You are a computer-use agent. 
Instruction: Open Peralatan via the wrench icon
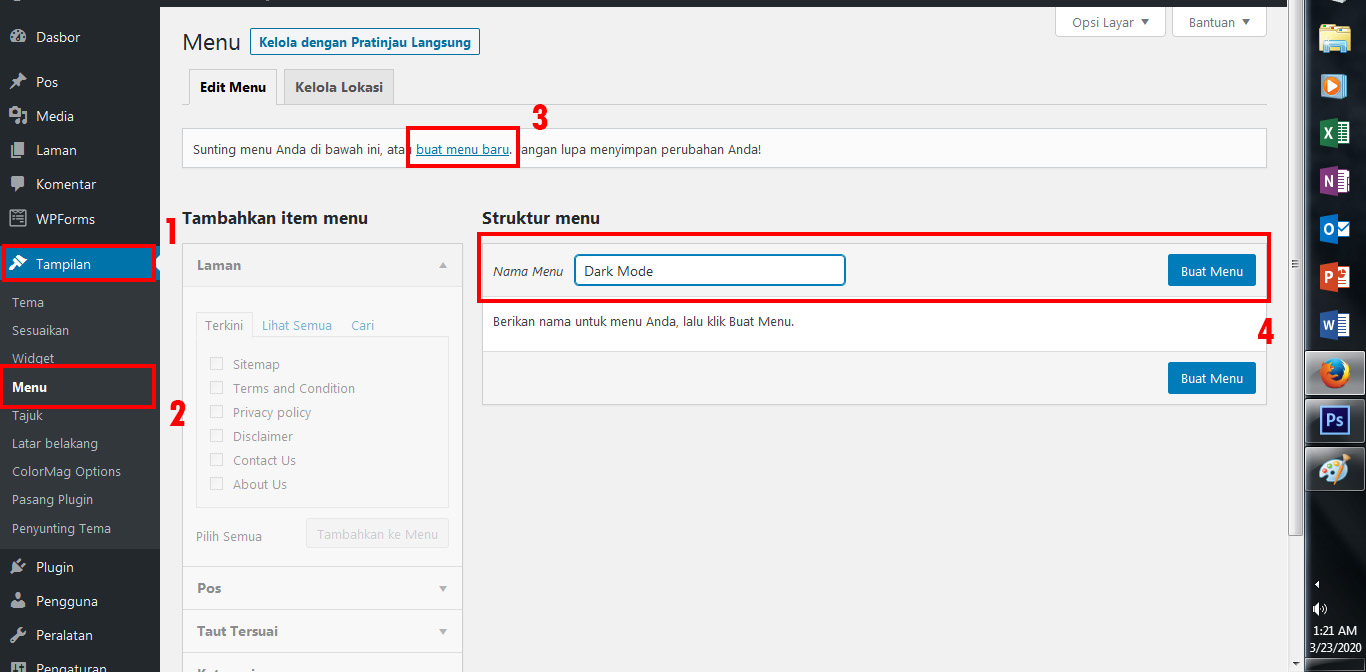[x=17, y=635]
